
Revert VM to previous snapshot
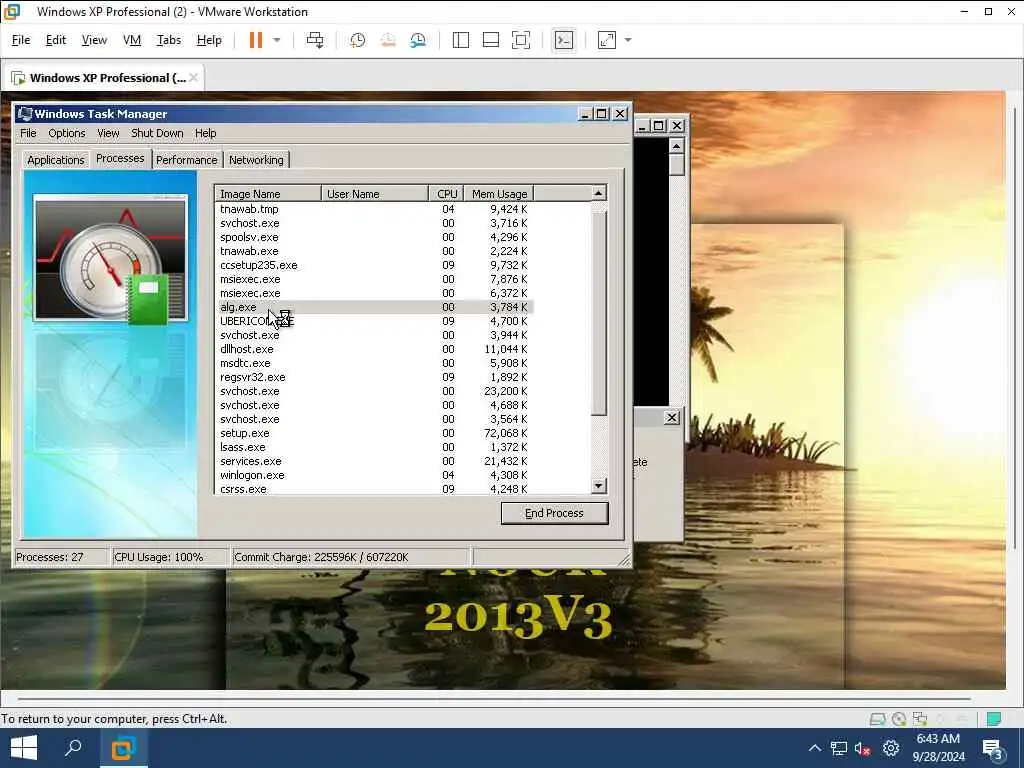[388, 40]
